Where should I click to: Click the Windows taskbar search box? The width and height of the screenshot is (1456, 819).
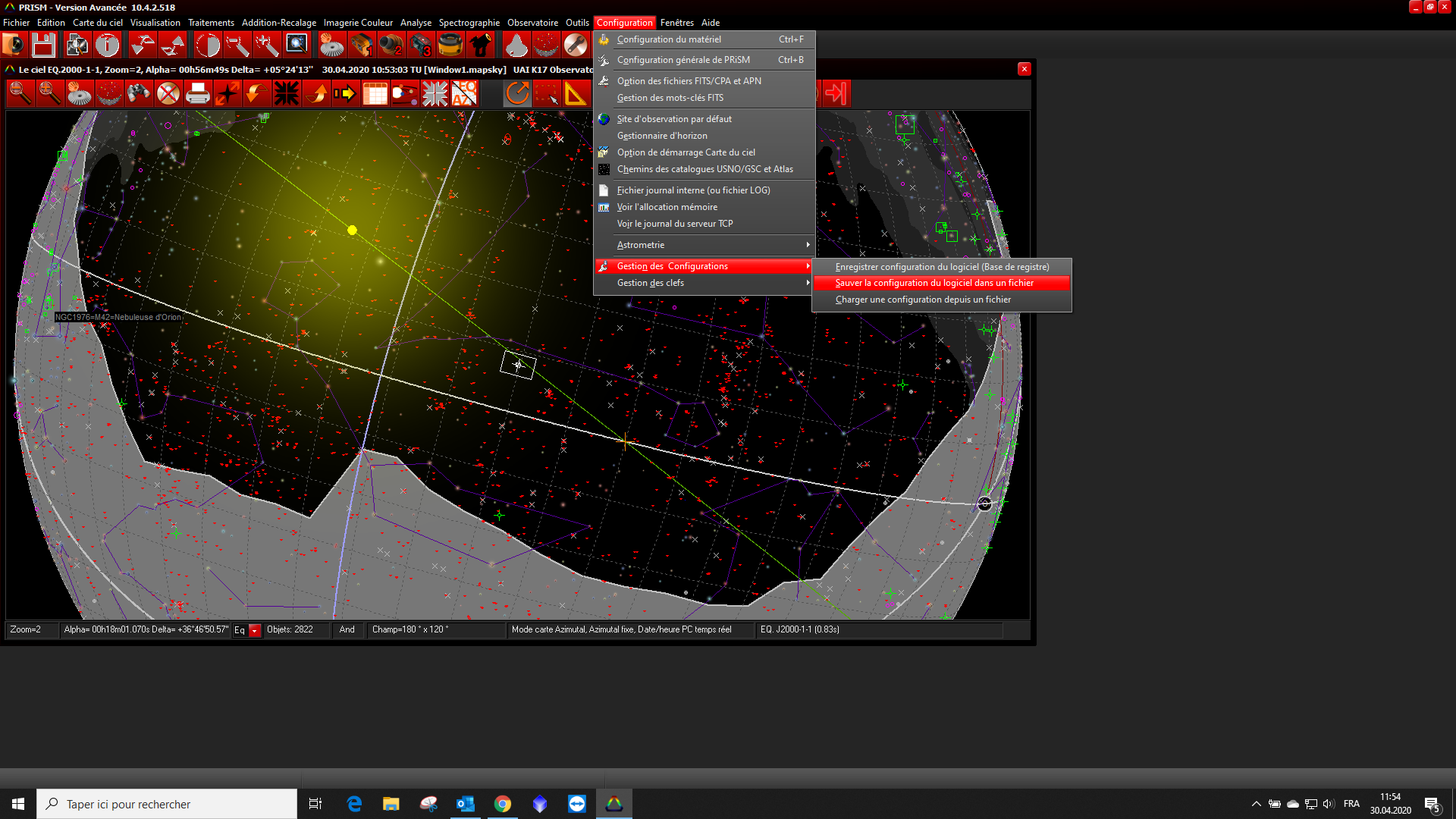[x=167, y=804]
